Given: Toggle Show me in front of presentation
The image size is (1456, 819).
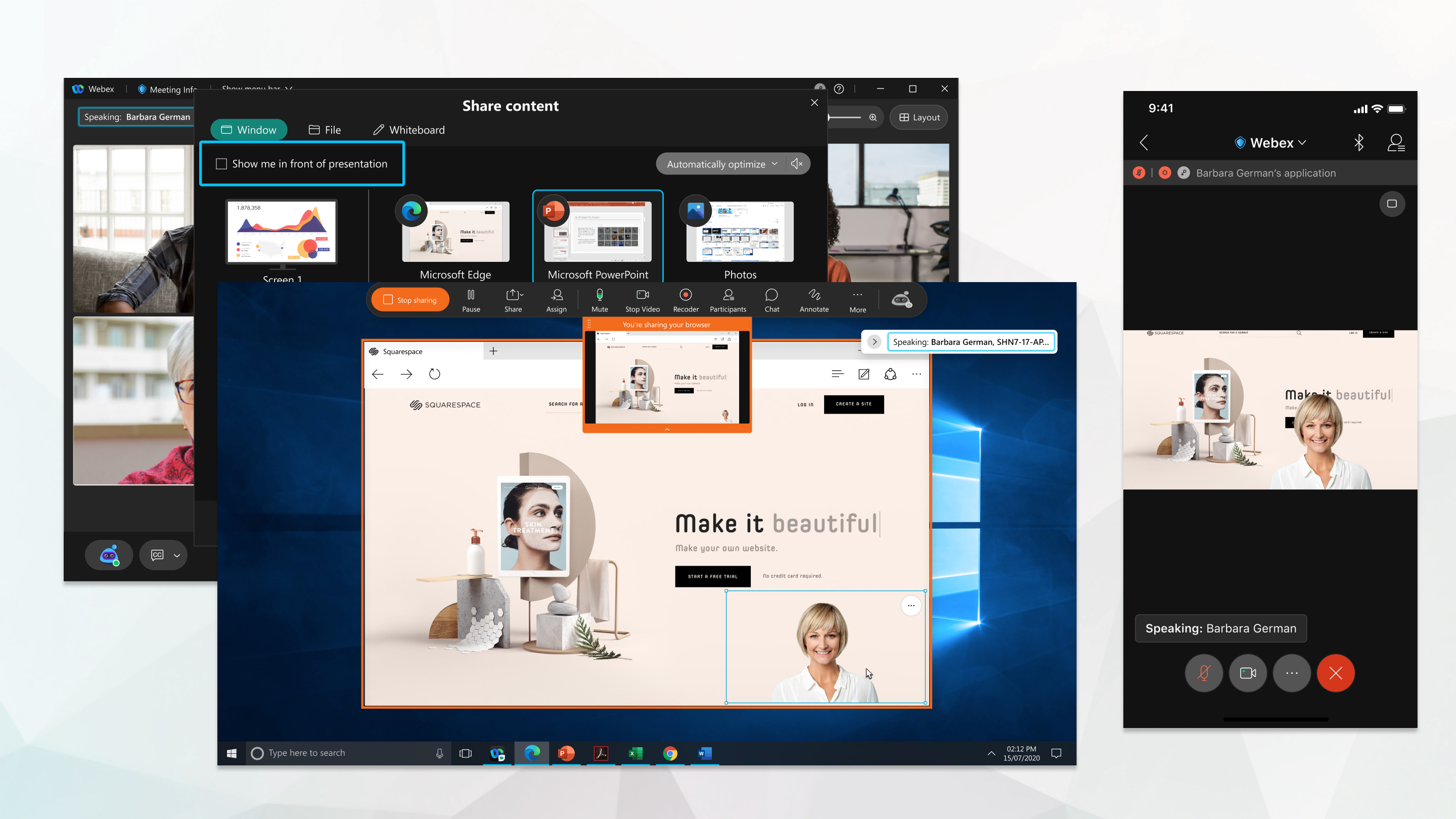Looking at the screenshot, I should (x=220, y=163).
